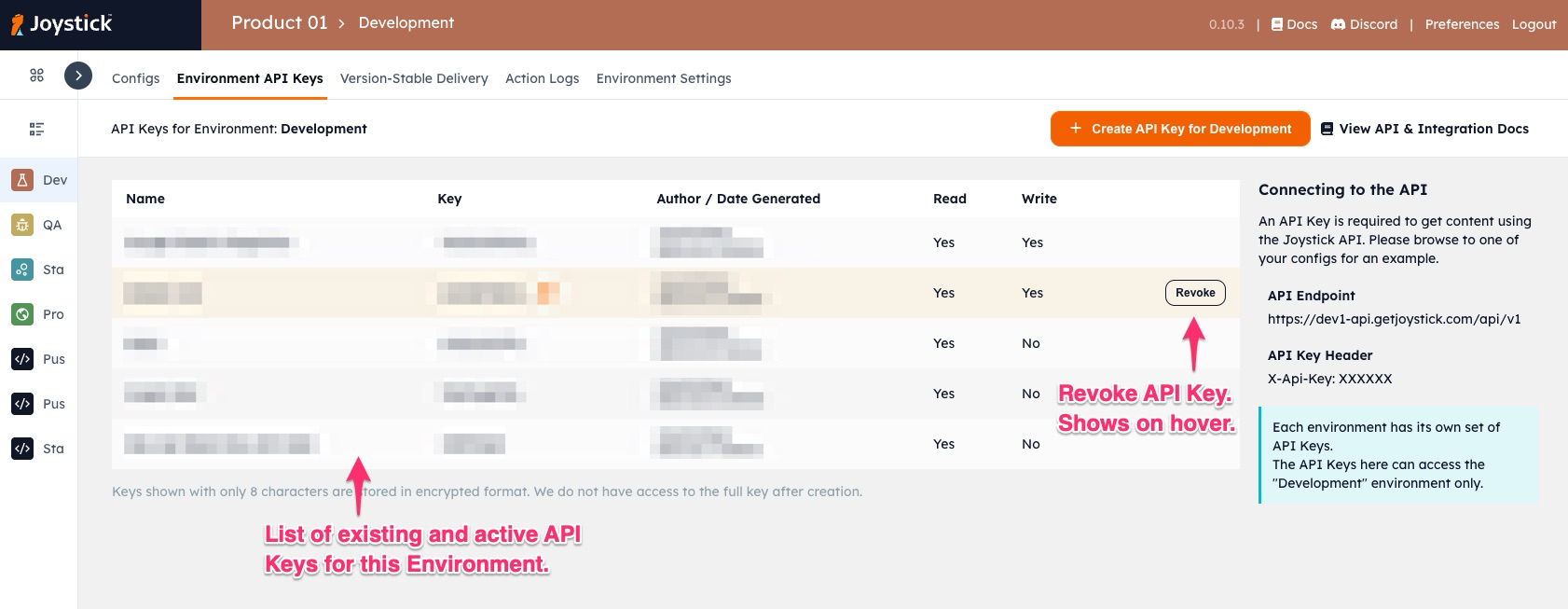This screenshot has height=609, width=1568.
Task: Click the Joystick logo
Action: click(x=62, y=24)
